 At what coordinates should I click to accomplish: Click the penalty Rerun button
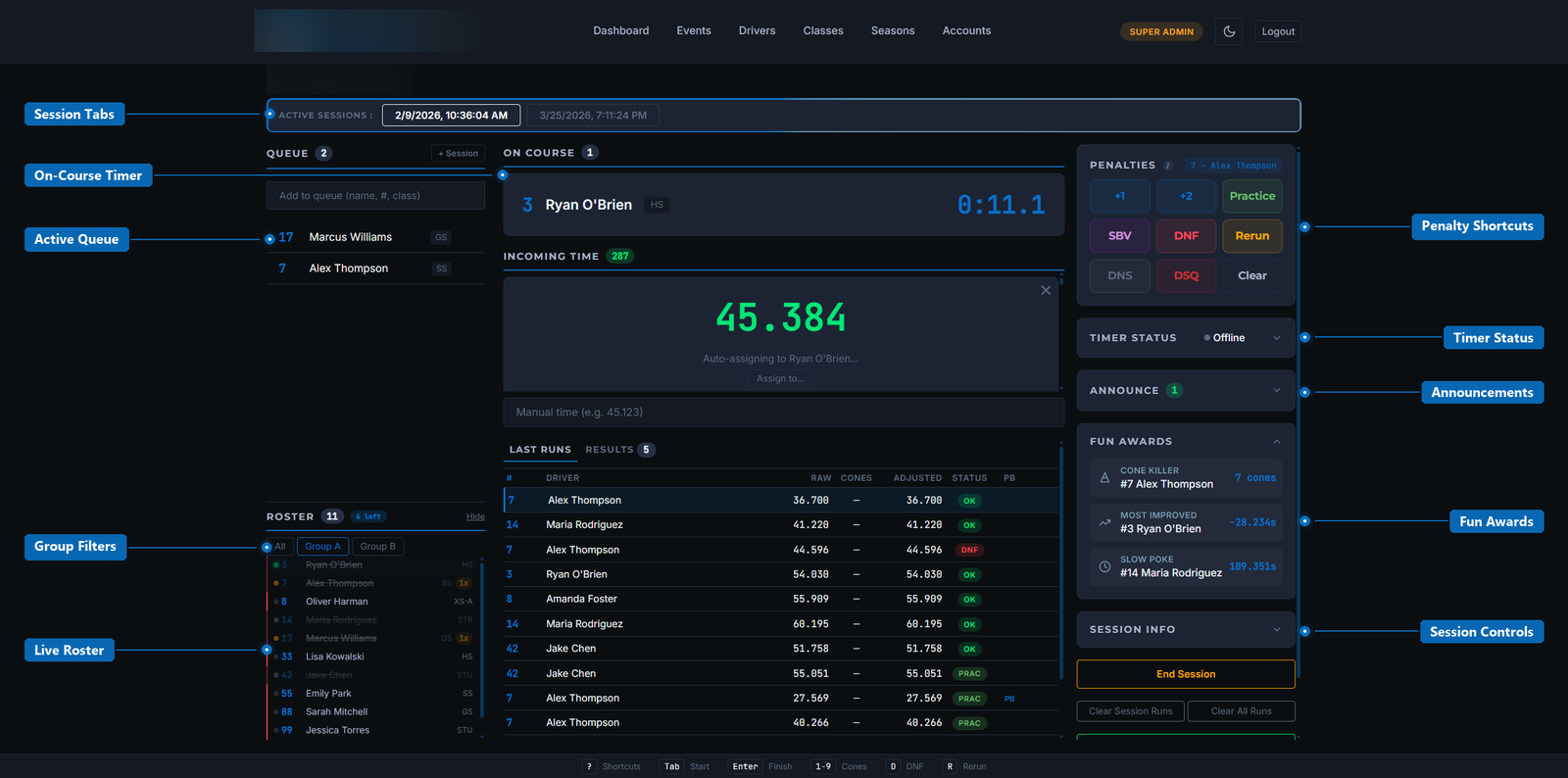[1252, 236]
